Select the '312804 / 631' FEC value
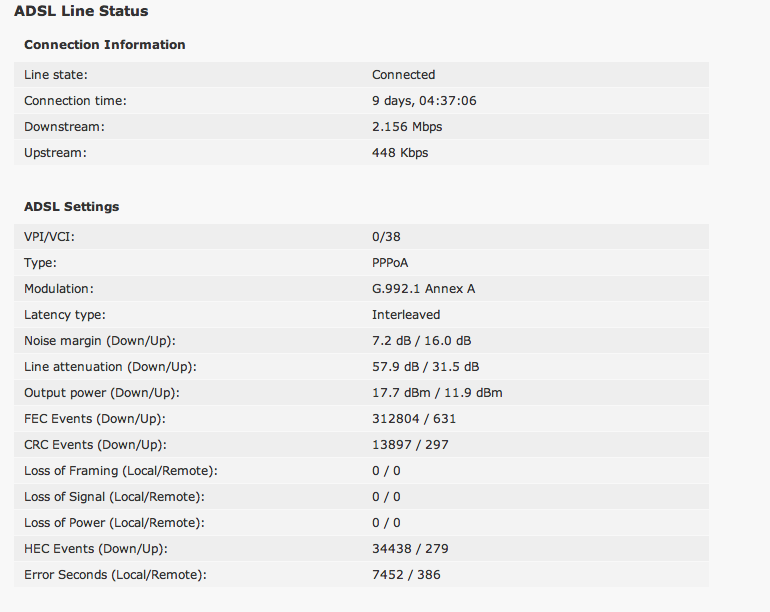The height and width of the screenshot is (612, 770). [x=414, y=419]
